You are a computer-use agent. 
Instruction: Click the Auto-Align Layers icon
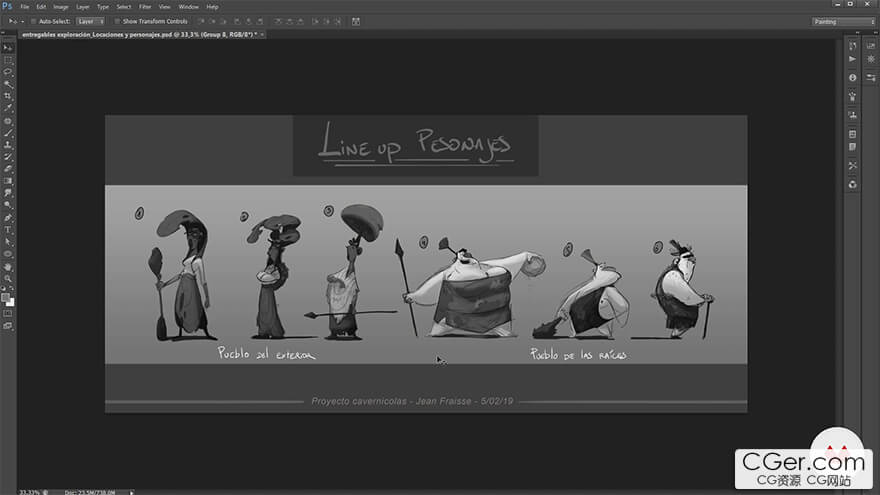356,21
